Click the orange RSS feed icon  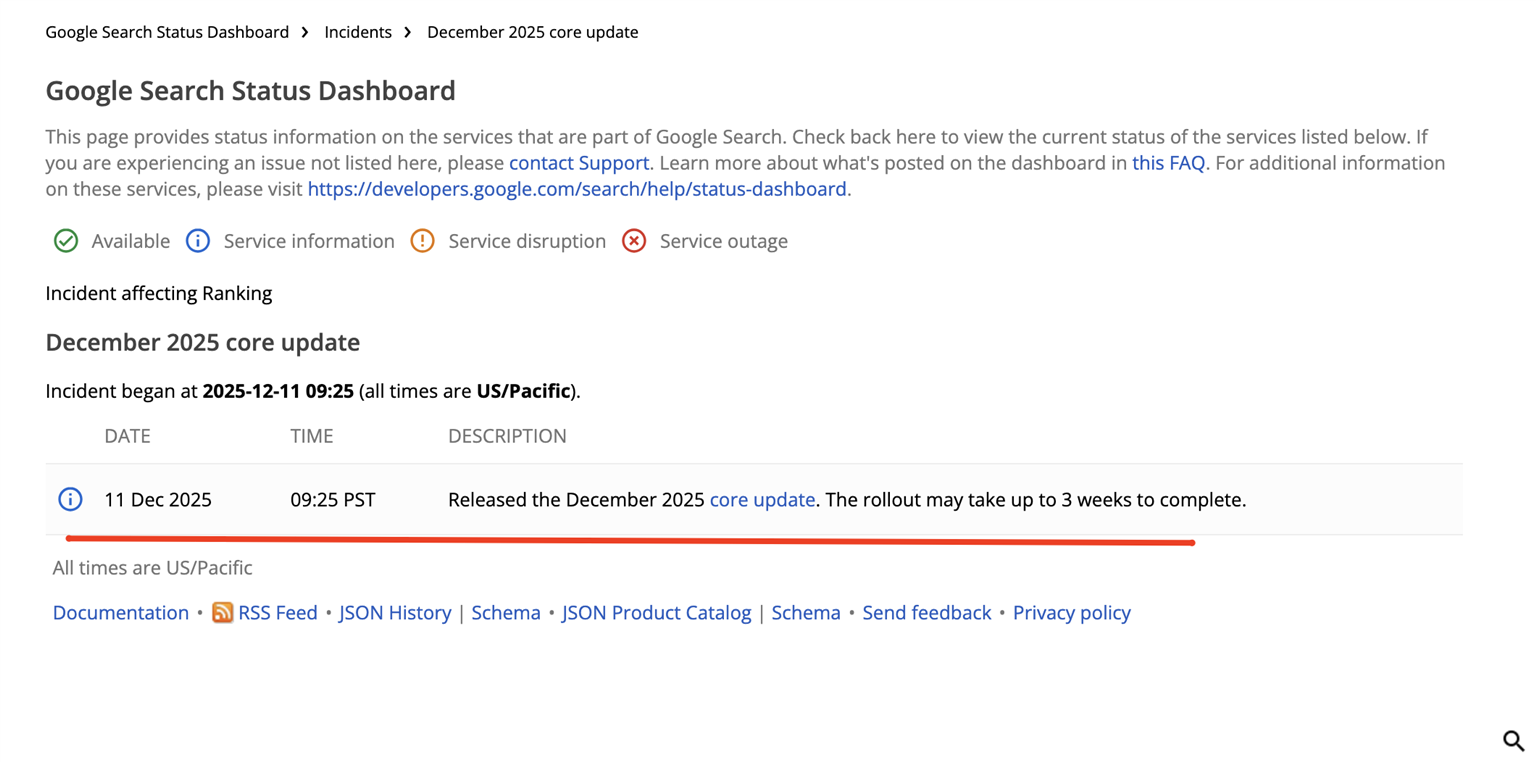click(x=222, y=613)
